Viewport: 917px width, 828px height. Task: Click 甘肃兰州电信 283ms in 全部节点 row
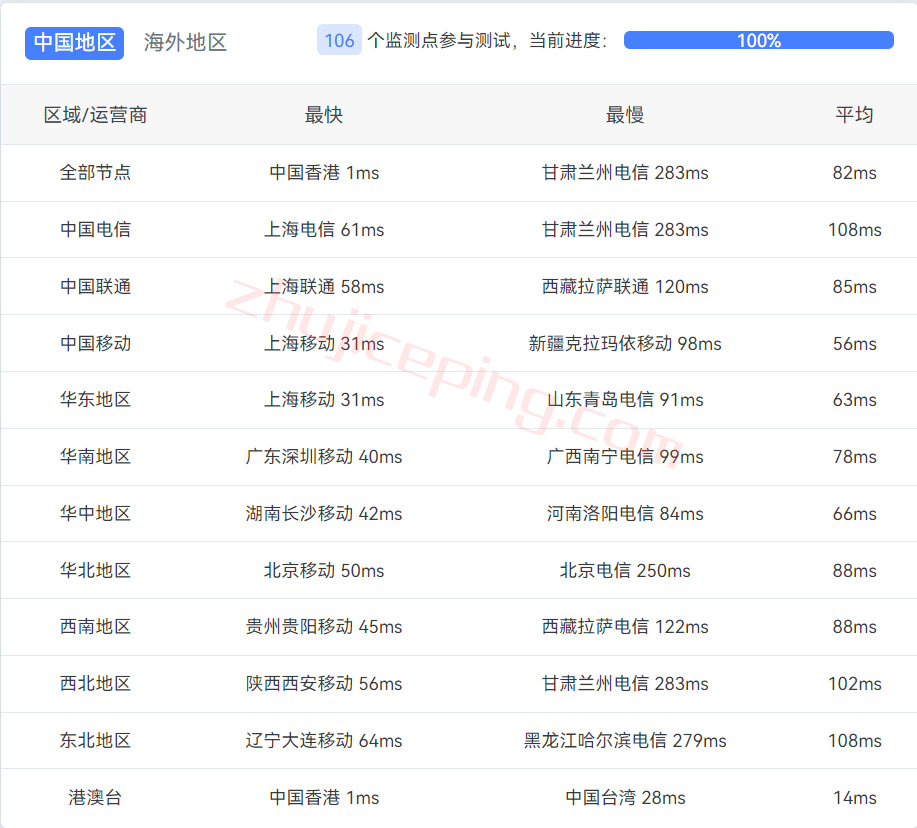pos(625,172)
